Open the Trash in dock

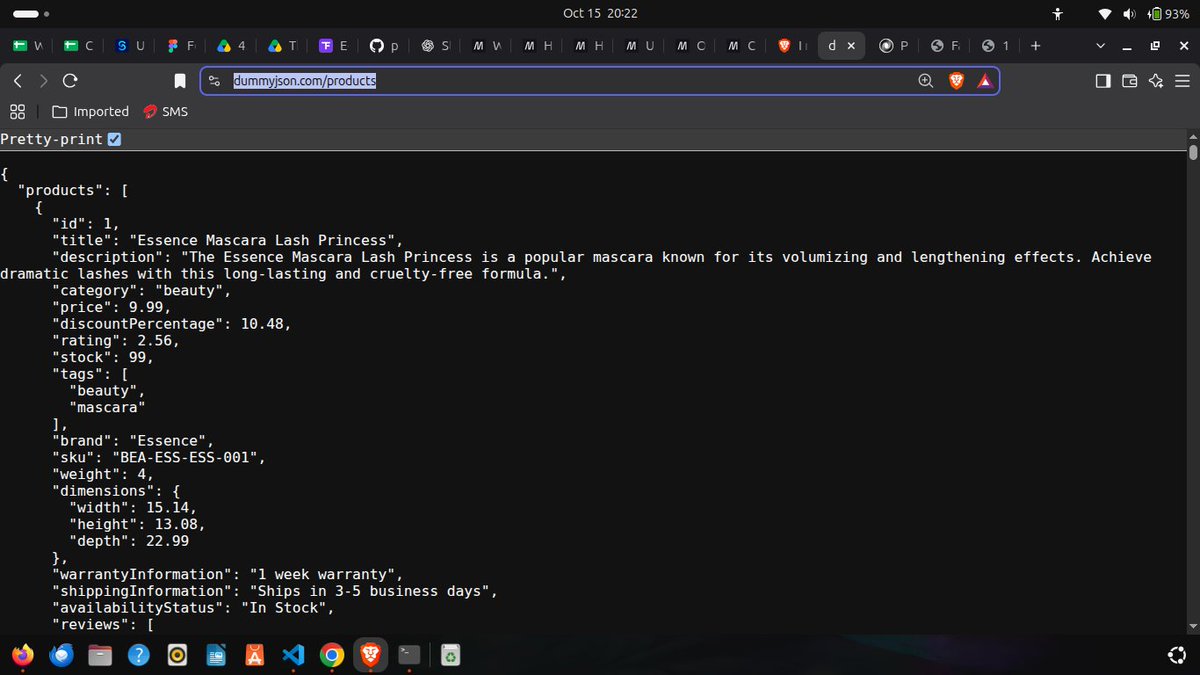pyautogui.click(x=452, y=655)
